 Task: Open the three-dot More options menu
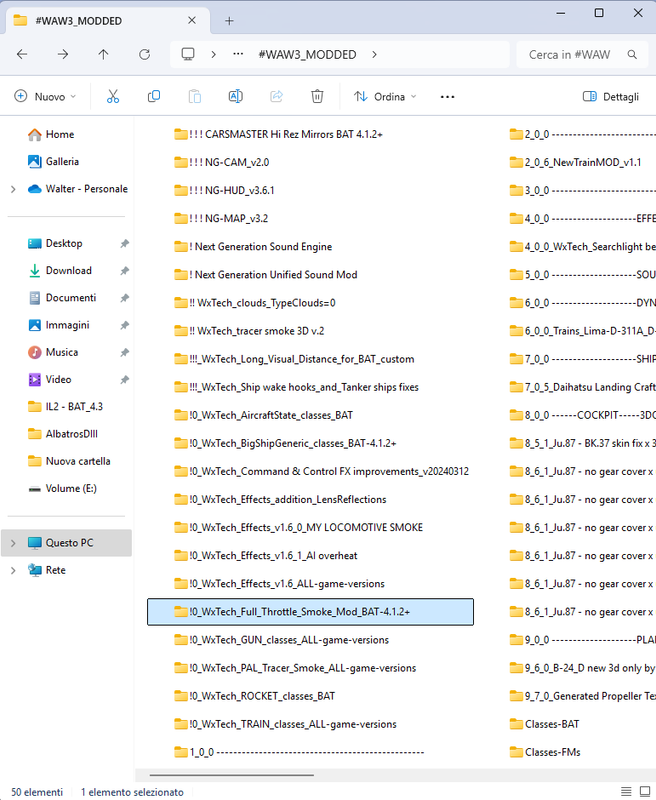(447, 97)
